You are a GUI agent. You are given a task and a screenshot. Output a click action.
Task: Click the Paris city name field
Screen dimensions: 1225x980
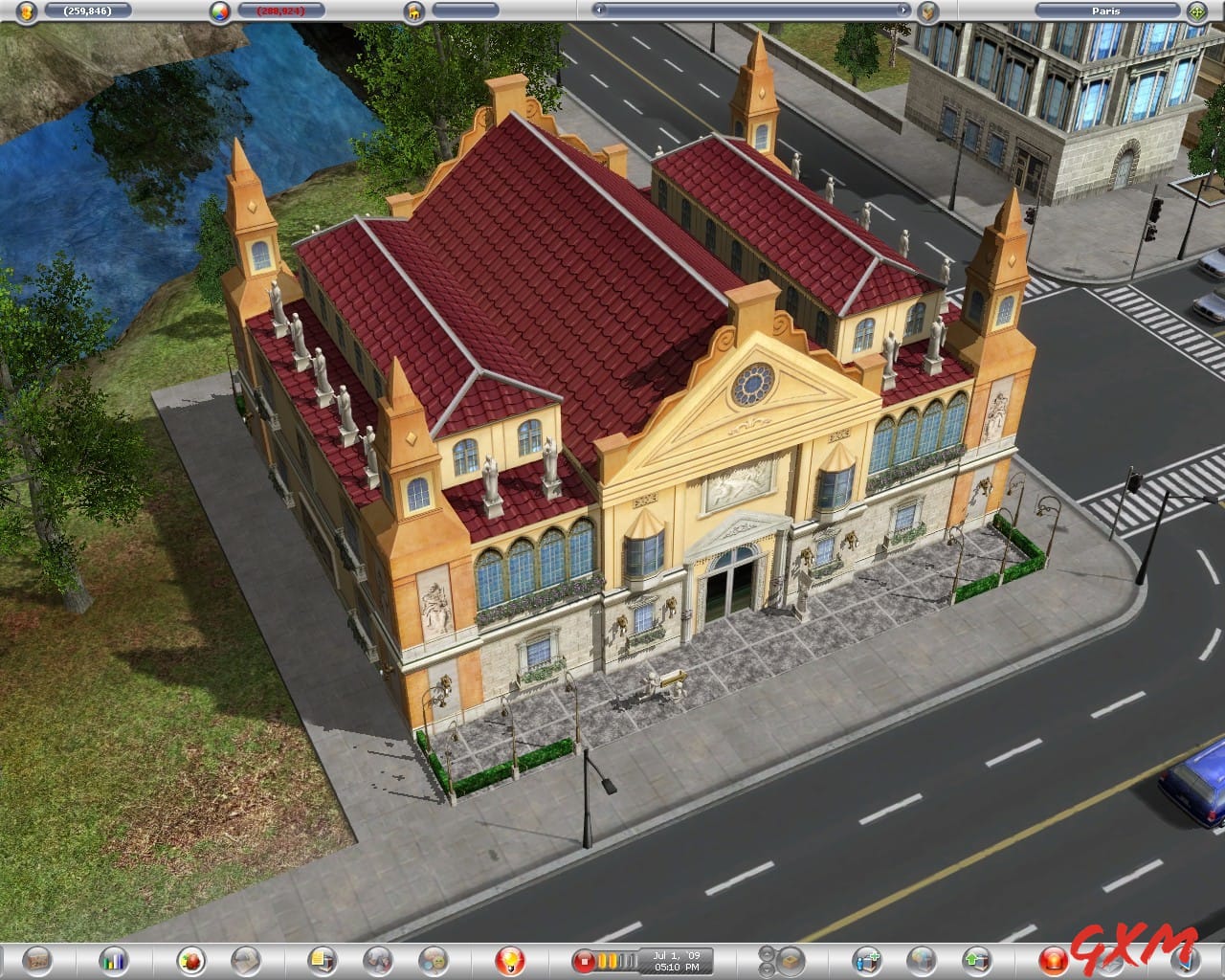click(x=1107, y=11)
